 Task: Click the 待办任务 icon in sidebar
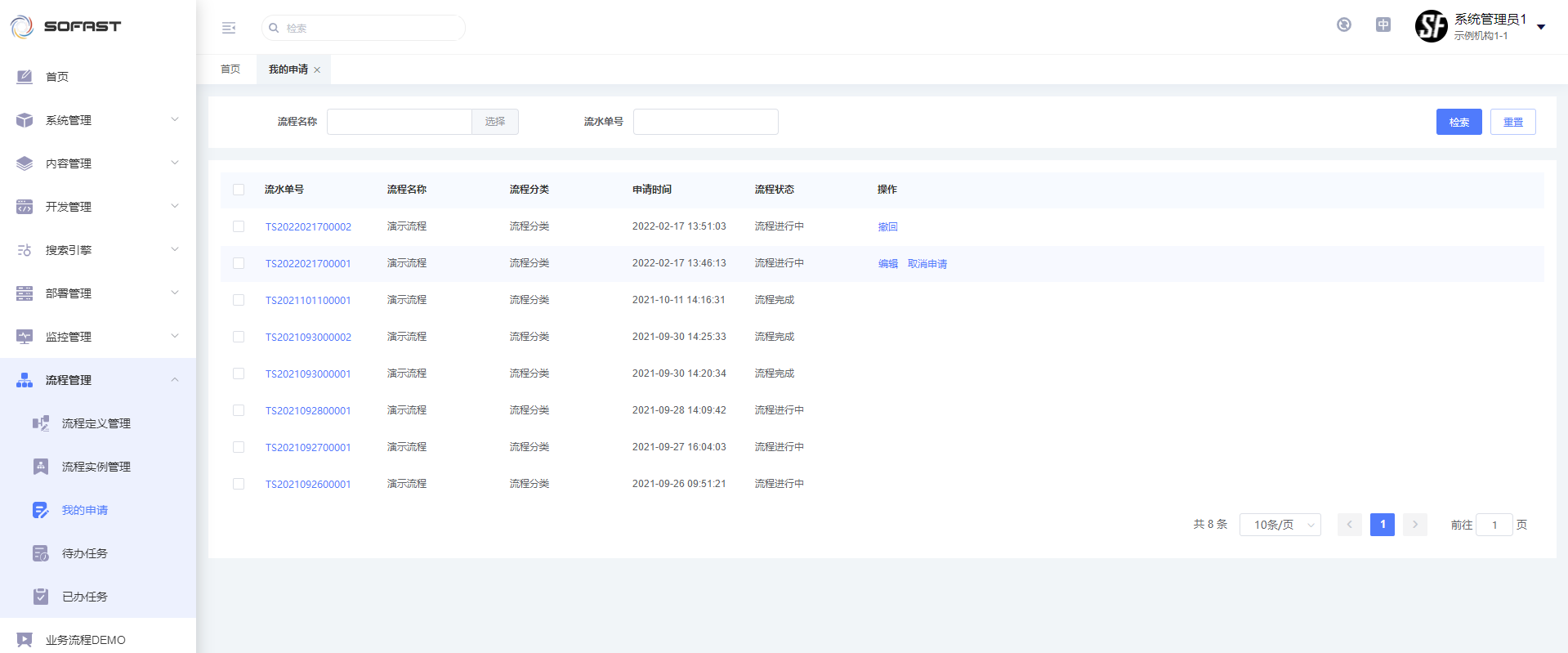click(41, 553)
